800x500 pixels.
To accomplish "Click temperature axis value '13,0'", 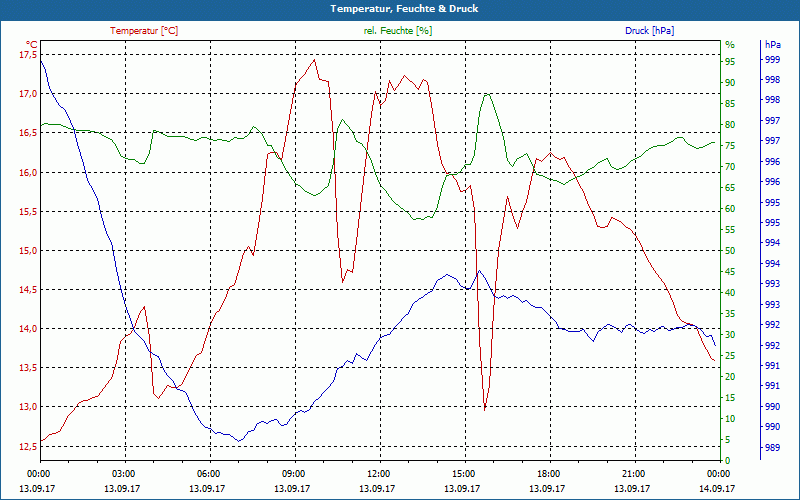I will click(29, 407).
